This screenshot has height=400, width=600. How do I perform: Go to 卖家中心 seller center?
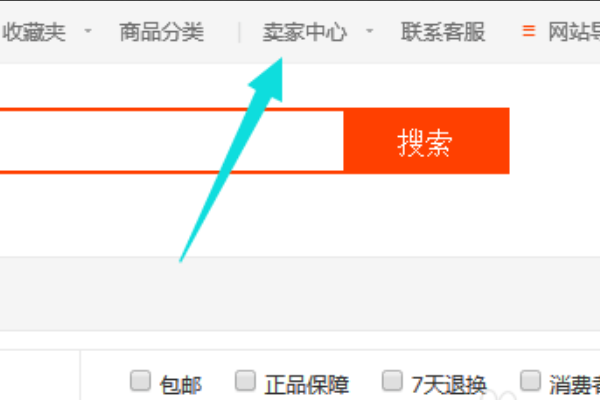(x=305, y=31)
